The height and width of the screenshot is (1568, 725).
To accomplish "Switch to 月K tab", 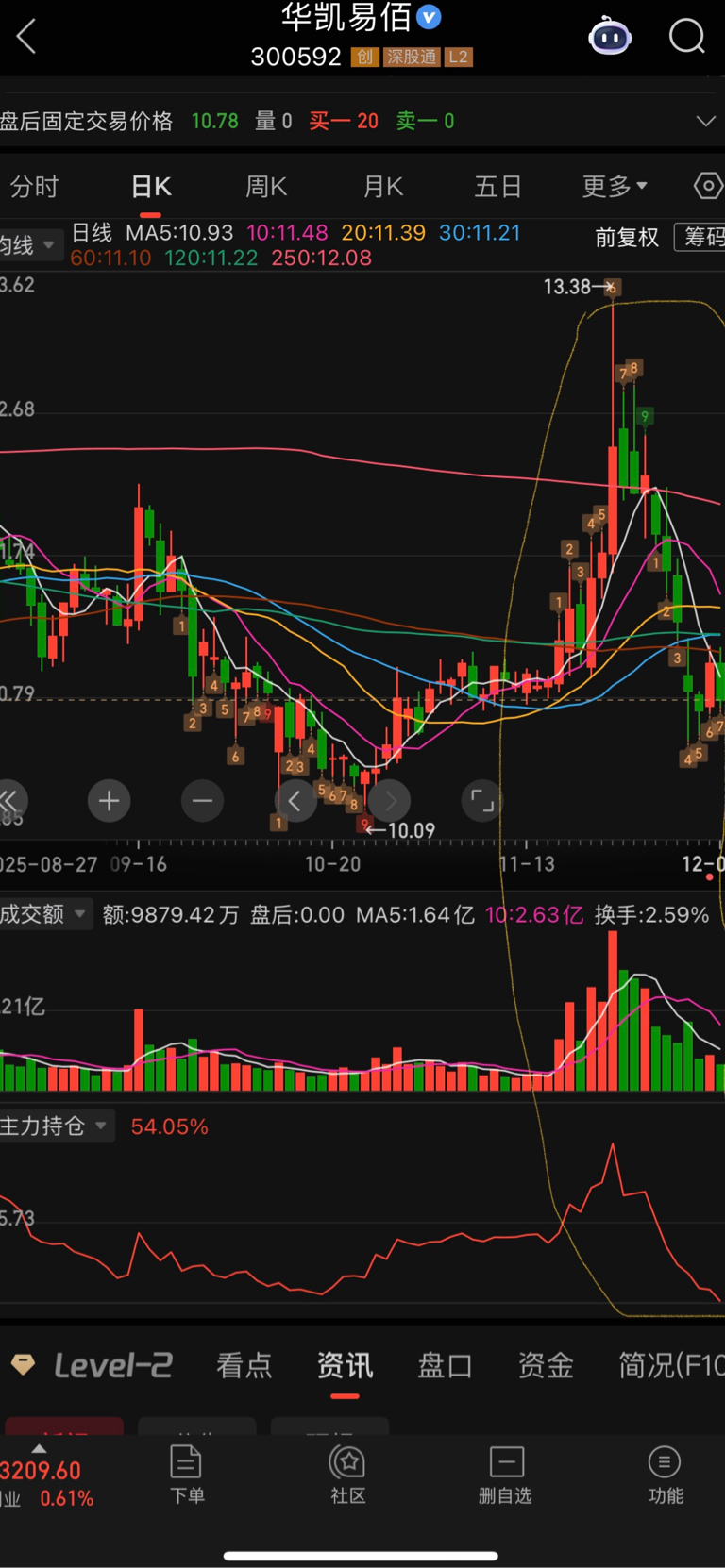I will click(383, 187).
